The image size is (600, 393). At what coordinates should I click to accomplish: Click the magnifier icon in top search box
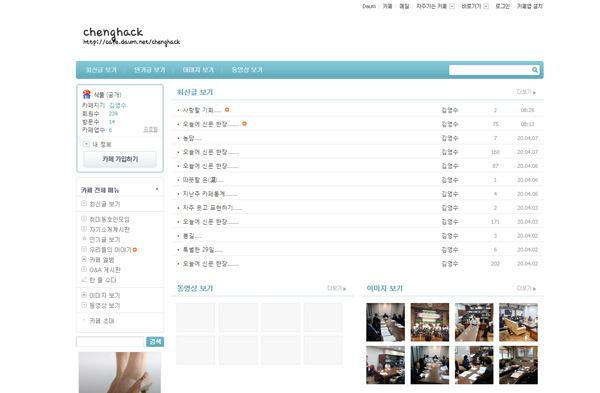pyautogui.click(x=535, y=70)
